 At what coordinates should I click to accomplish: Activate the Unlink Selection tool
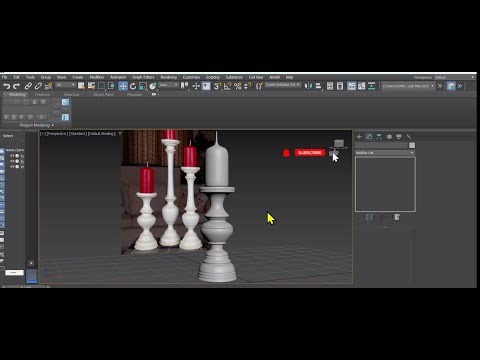38,86
